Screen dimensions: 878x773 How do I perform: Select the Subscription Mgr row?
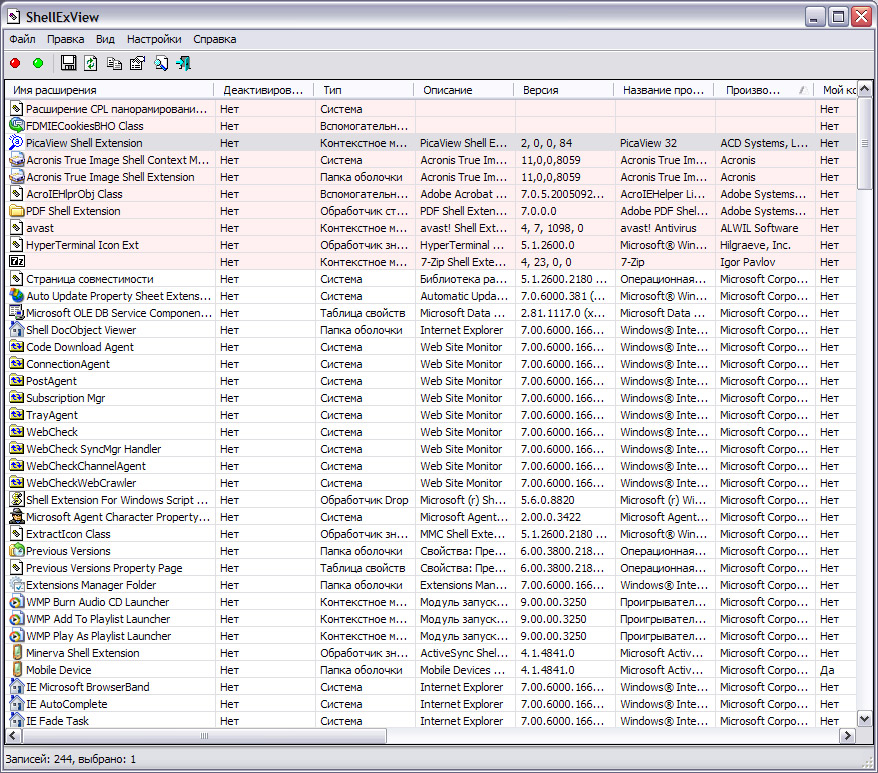pos(430,398)
